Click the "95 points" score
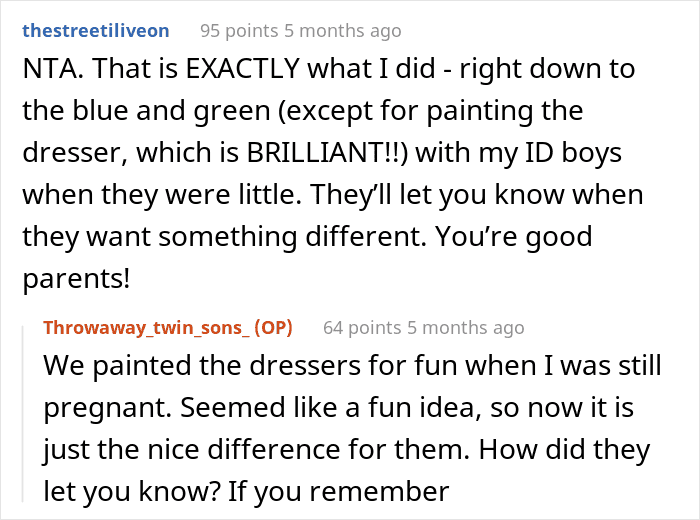Viewport: 700px width, 520px height. [242, 31]
